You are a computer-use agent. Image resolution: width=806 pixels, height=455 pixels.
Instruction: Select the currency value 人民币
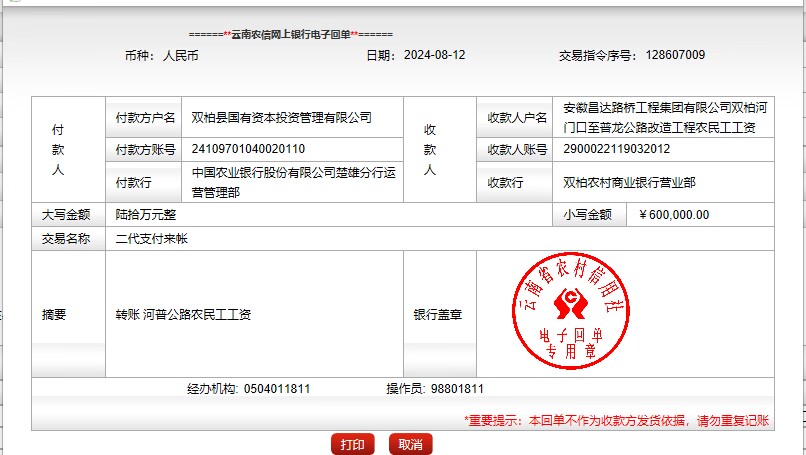point(180,55)
